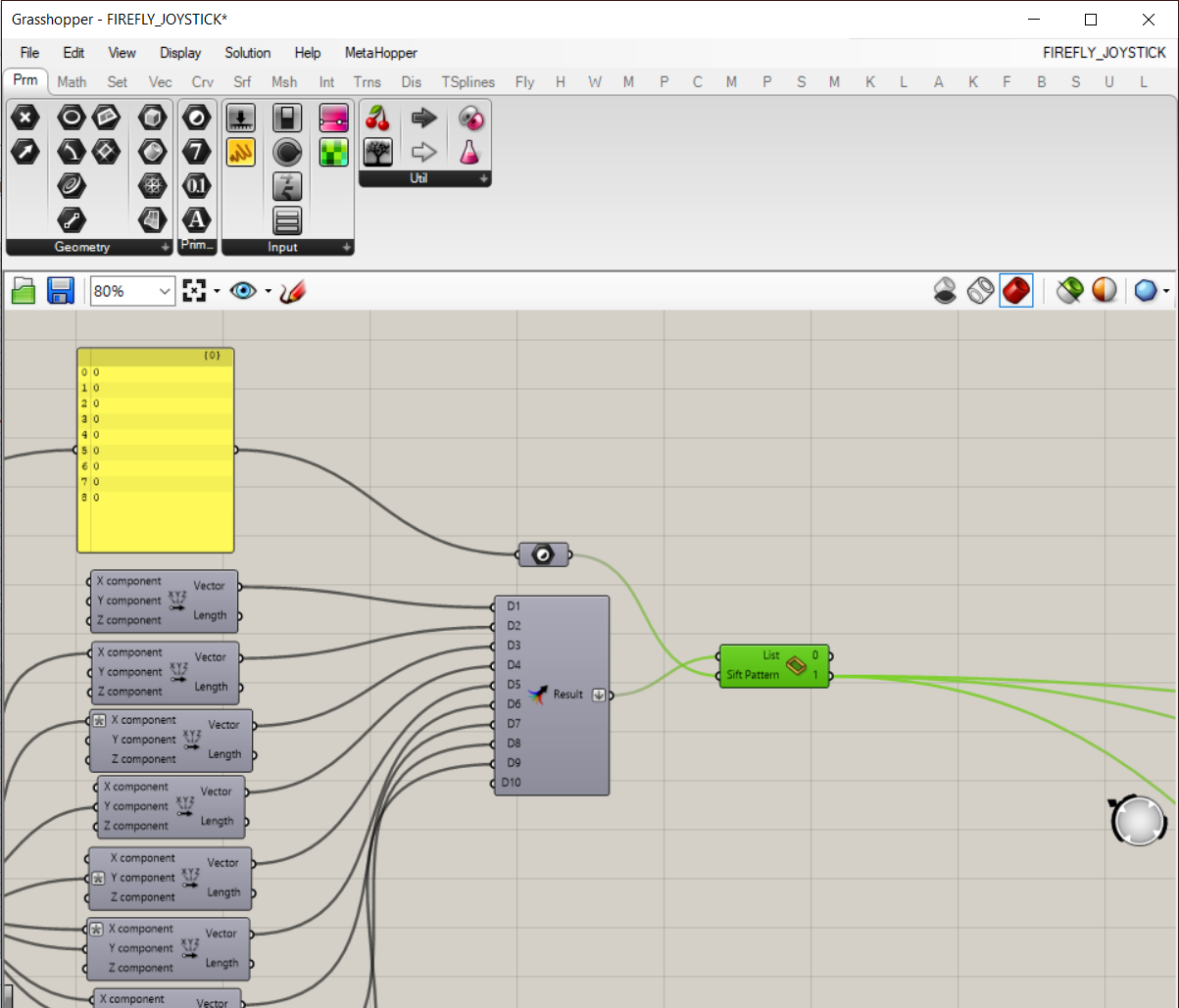This screenshot has height=1008, width=1179.
Task: Click the Open file folder icon
Action: pyautogui.click(x=24, y=290)
